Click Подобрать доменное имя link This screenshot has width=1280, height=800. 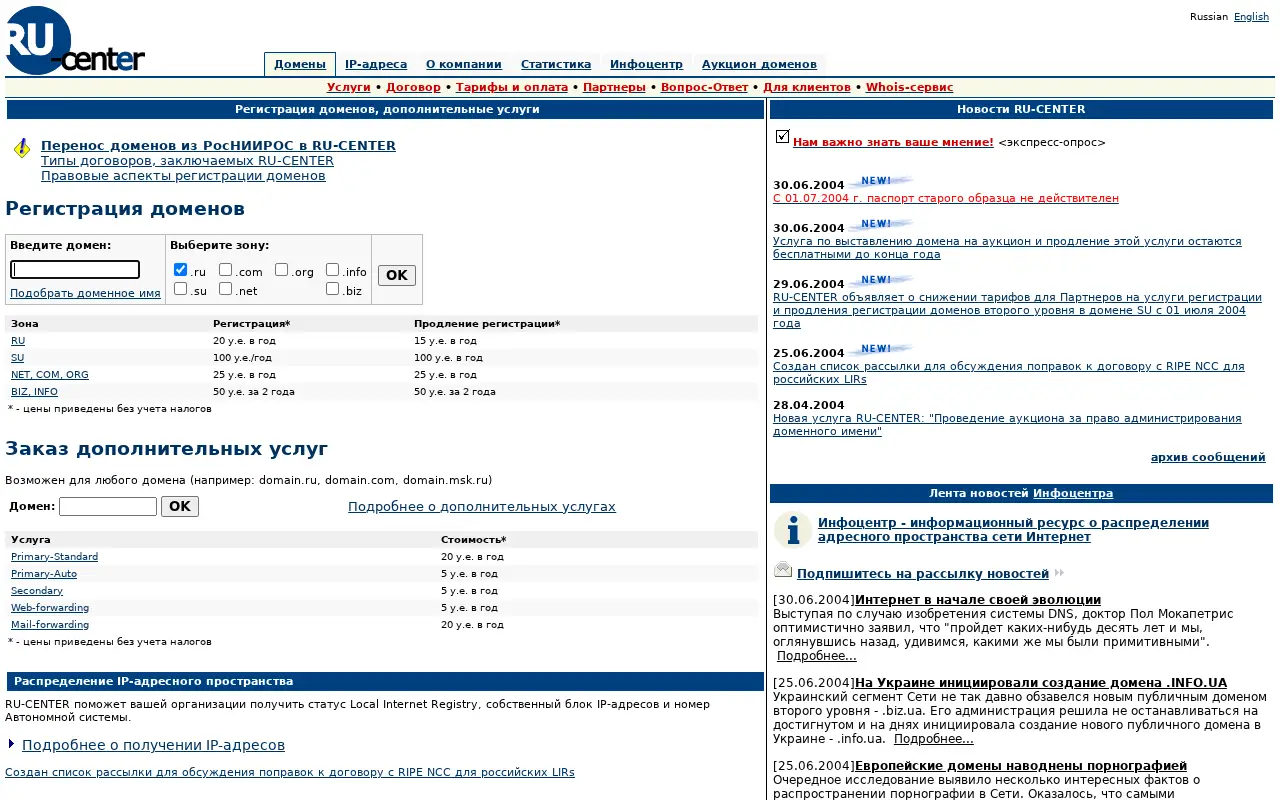pyautogui.click(x=85, y=293)
